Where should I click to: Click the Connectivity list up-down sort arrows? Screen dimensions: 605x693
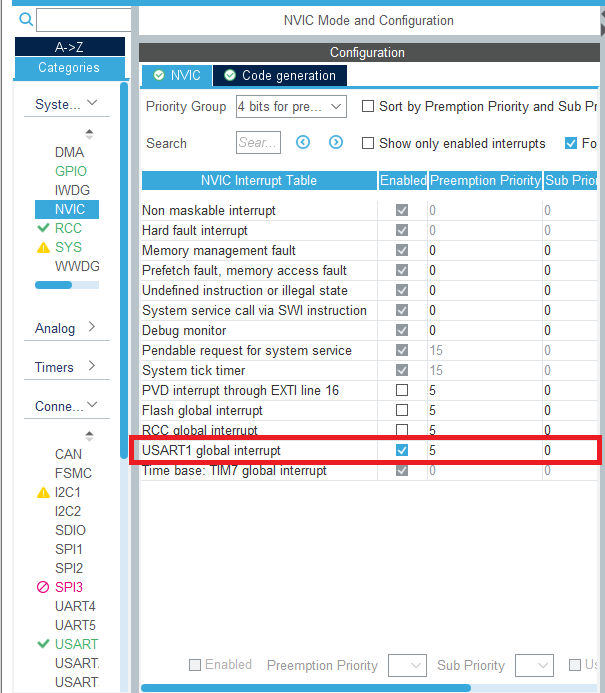[x=89, y=436]
